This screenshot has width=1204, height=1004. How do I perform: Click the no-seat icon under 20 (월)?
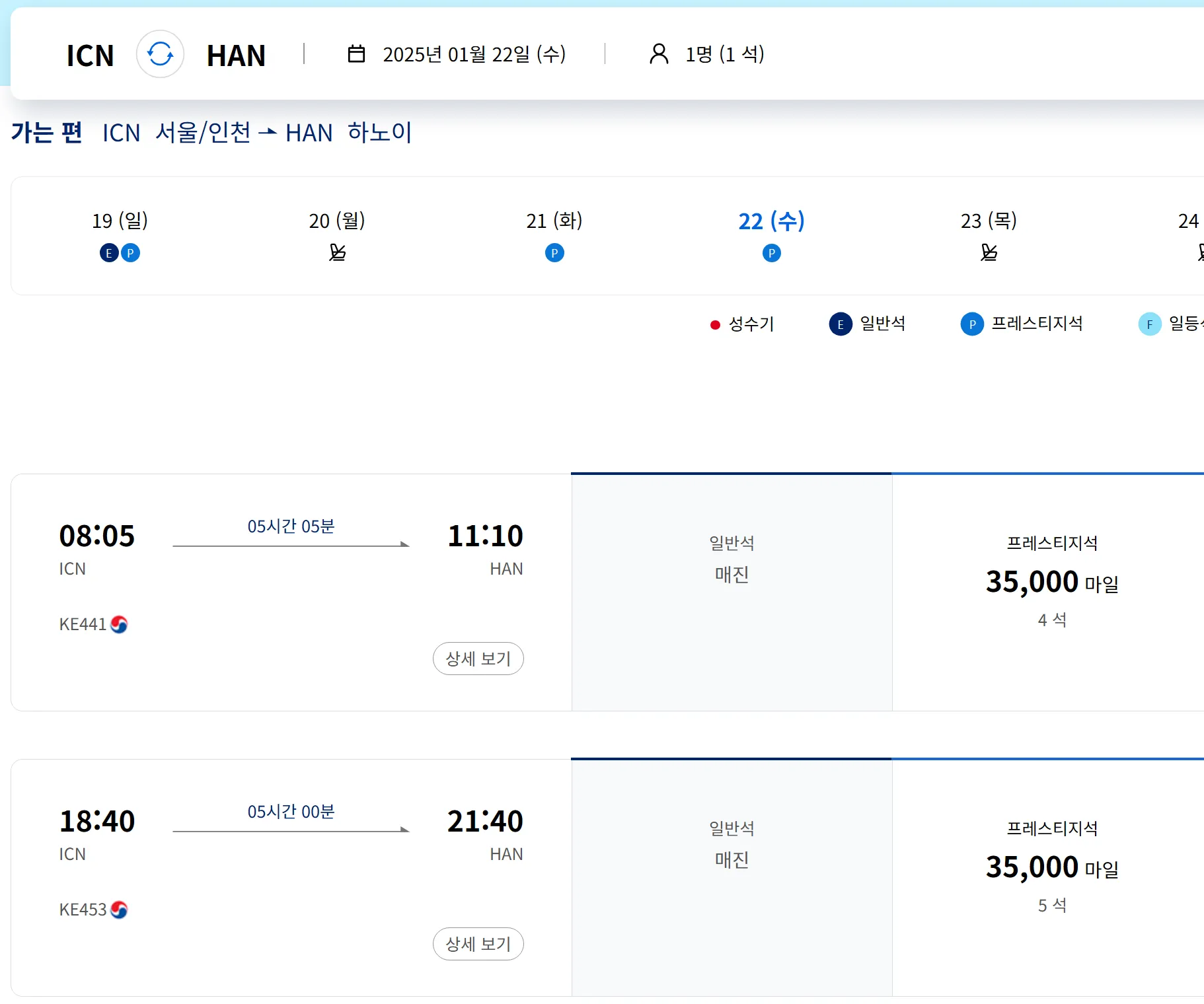(x=337, y=253)
